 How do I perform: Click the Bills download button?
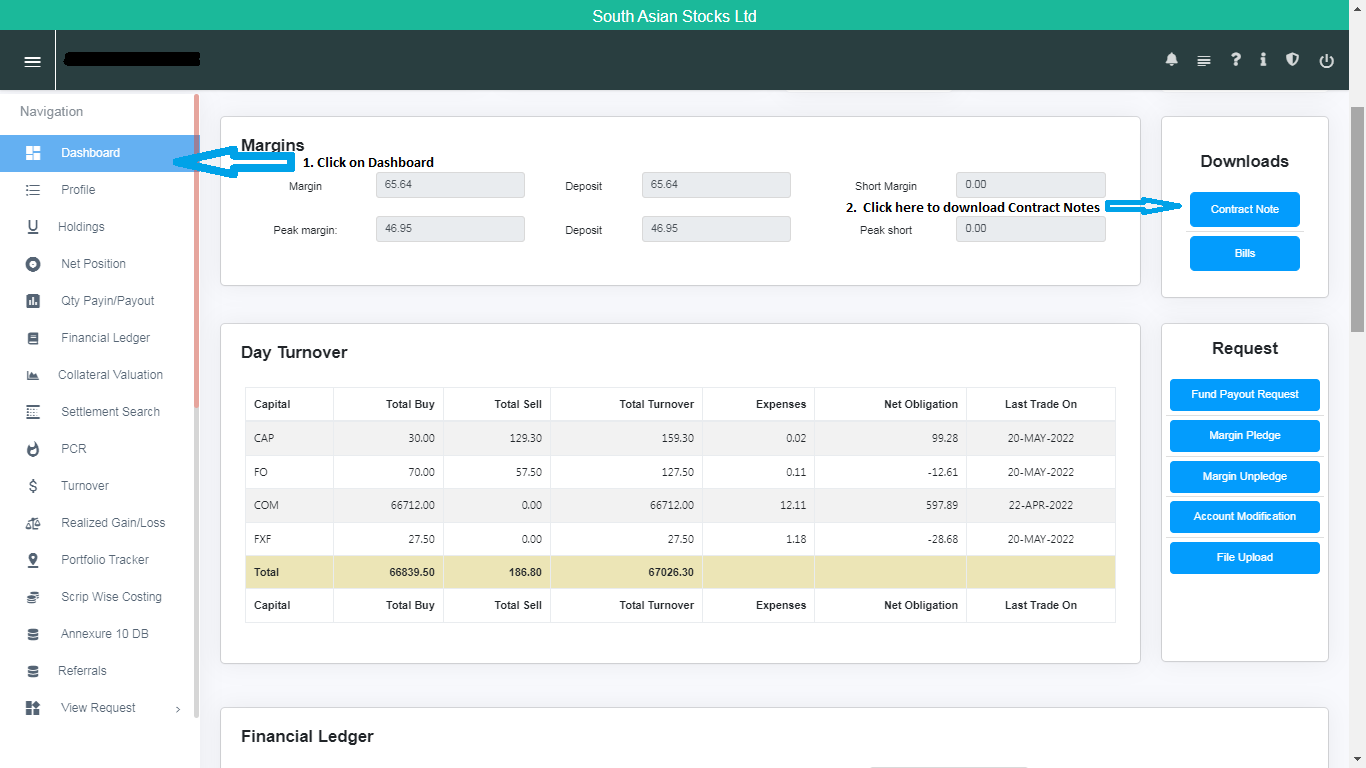click(x=1244, y=253)
